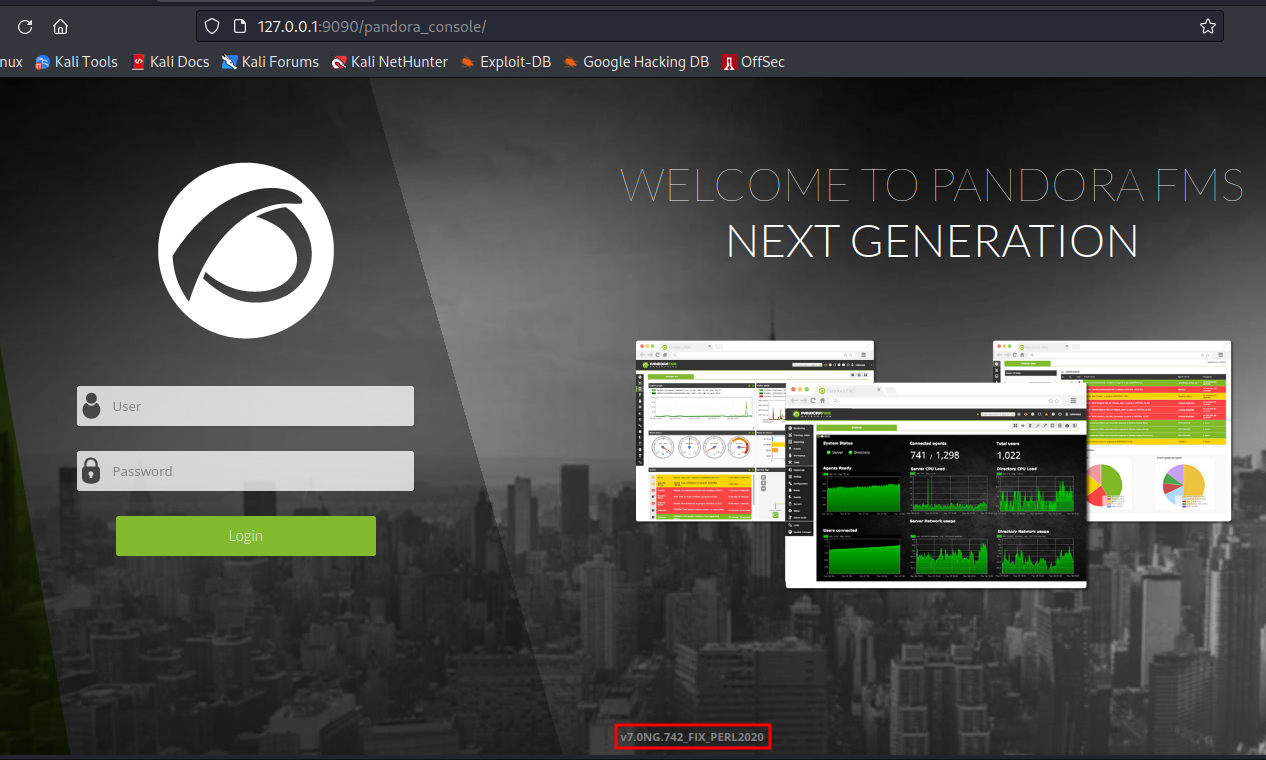
Task: Click the padlock icon in Password field
Action: (91, 470)
